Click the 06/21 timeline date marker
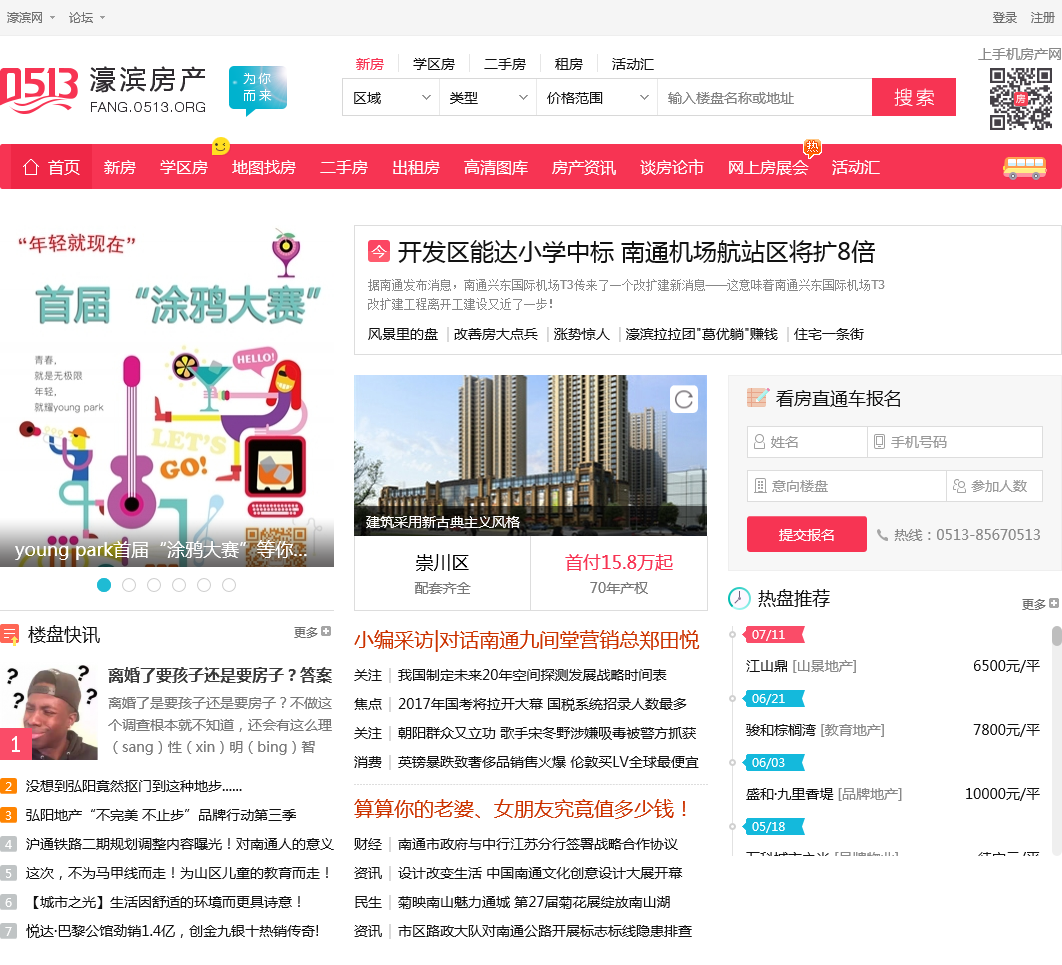The width and height of the screenshot is (1062, 965). 773,698
